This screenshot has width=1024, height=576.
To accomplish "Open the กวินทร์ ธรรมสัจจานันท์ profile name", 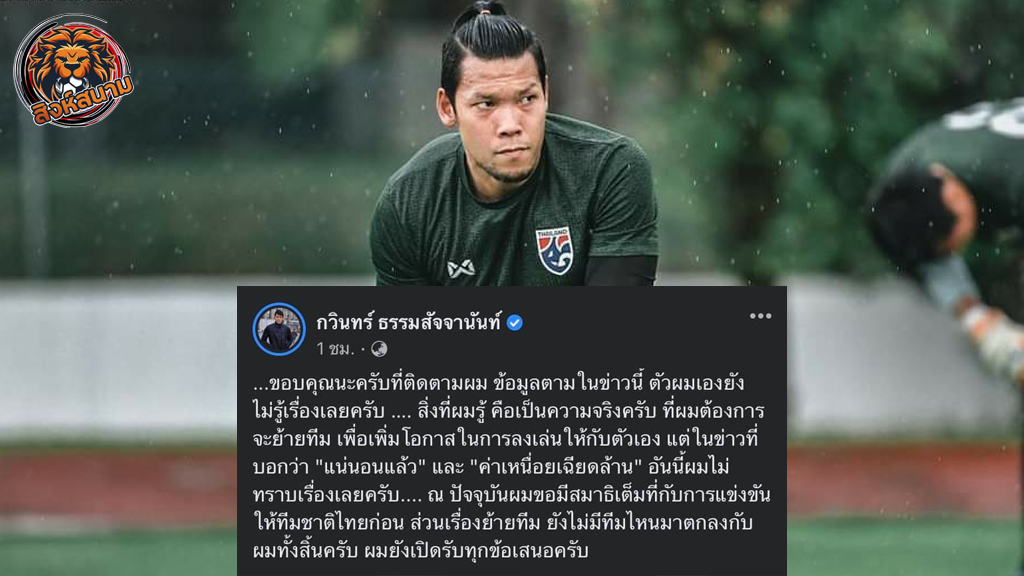I will [409, 322].
